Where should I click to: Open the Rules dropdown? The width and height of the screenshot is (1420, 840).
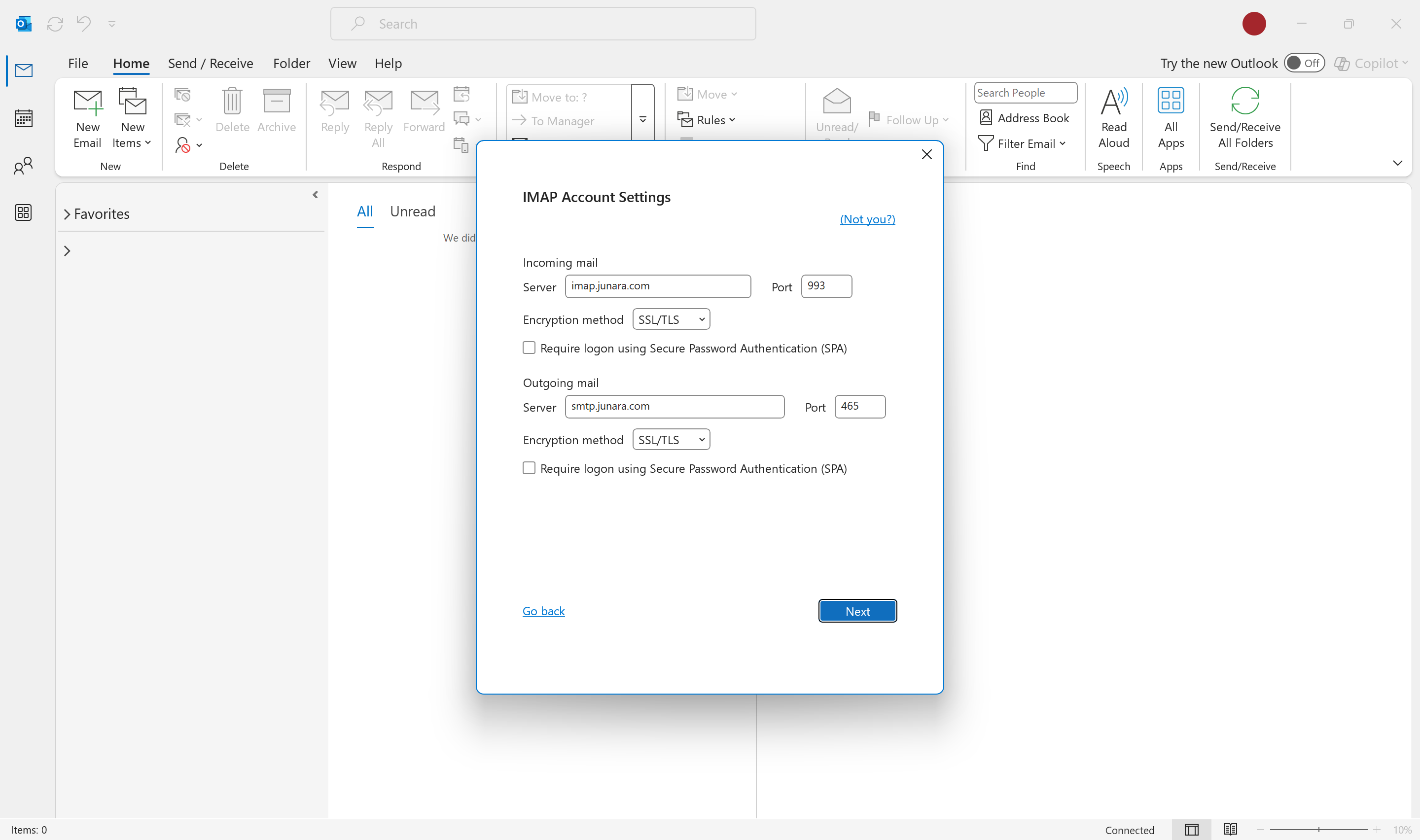pos(707,120)
